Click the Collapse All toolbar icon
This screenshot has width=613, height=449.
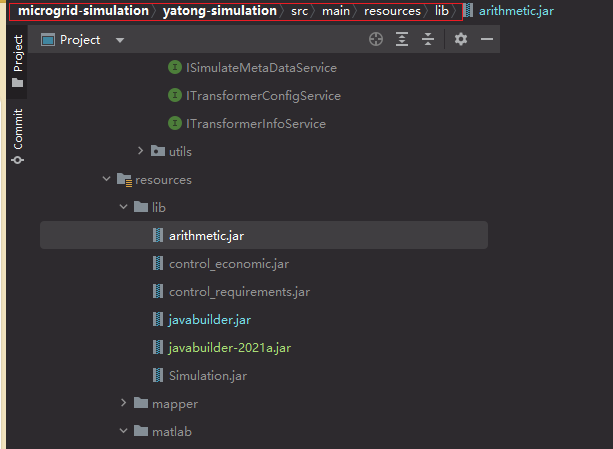[428, 39]
